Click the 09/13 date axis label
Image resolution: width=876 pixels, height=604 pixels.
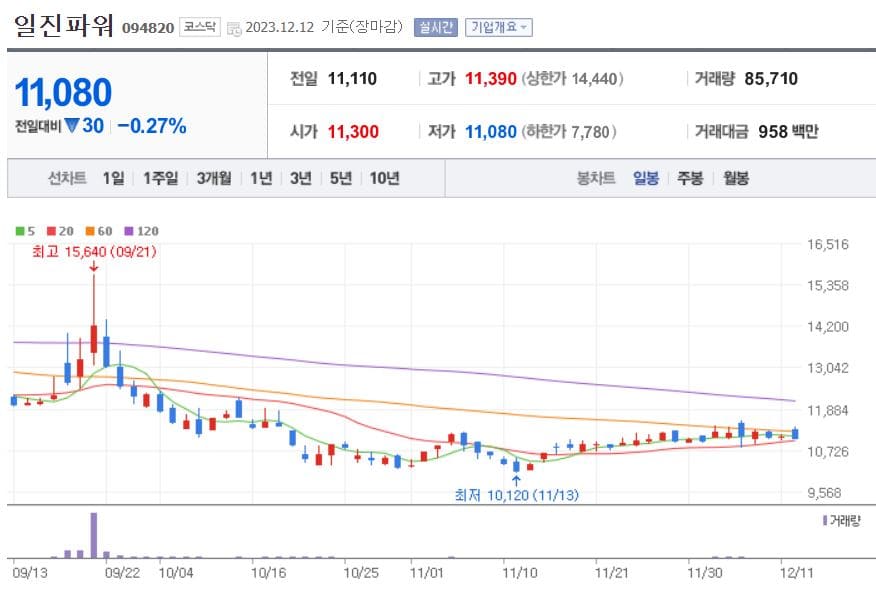pos(30,573)
